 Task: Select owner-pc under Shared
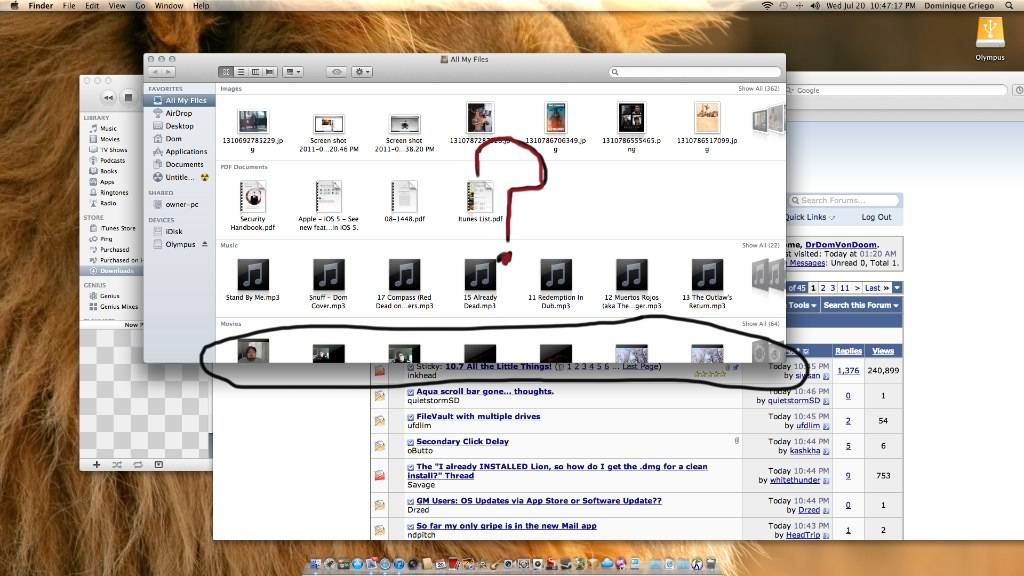coord(182,204)
